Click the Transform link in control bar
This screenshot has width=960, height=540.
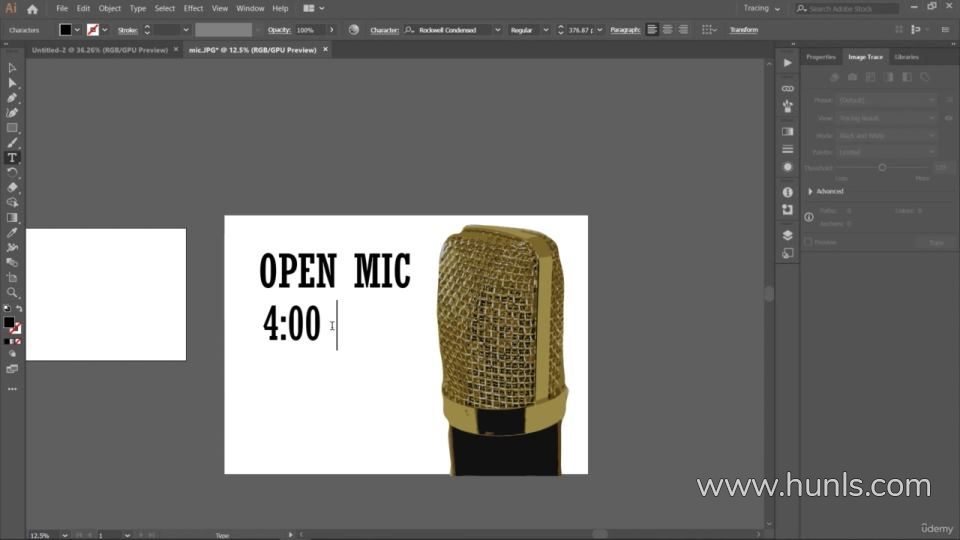tap(743, 30)
